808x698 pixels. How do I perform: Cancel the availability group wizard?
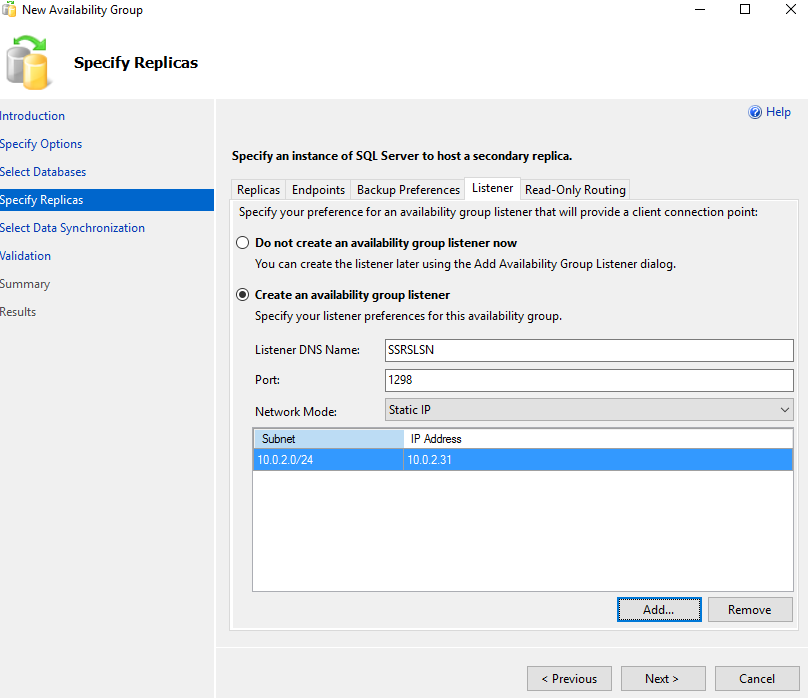pyautogui.click(x=756, y=679)
